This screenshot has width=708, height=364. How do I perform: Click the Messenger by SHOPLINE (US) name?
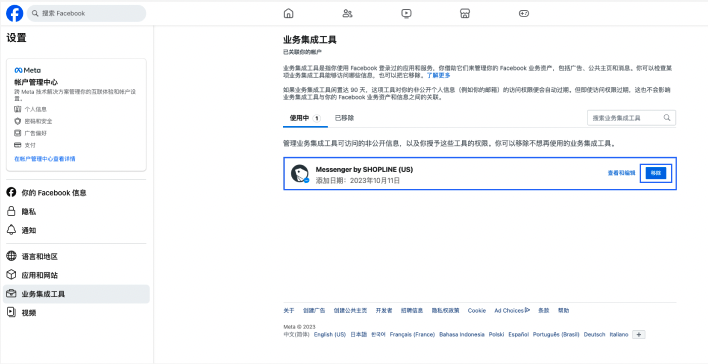[x=364, y=169]
